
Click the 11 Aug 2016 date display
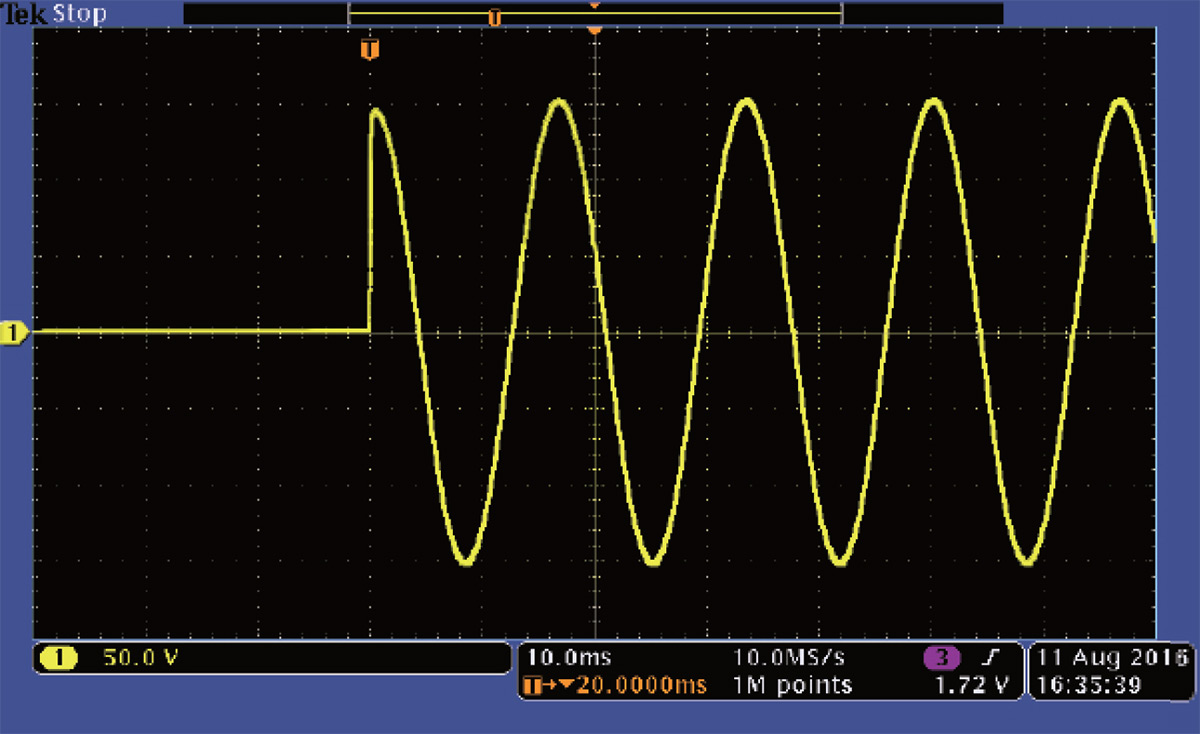1110,658
